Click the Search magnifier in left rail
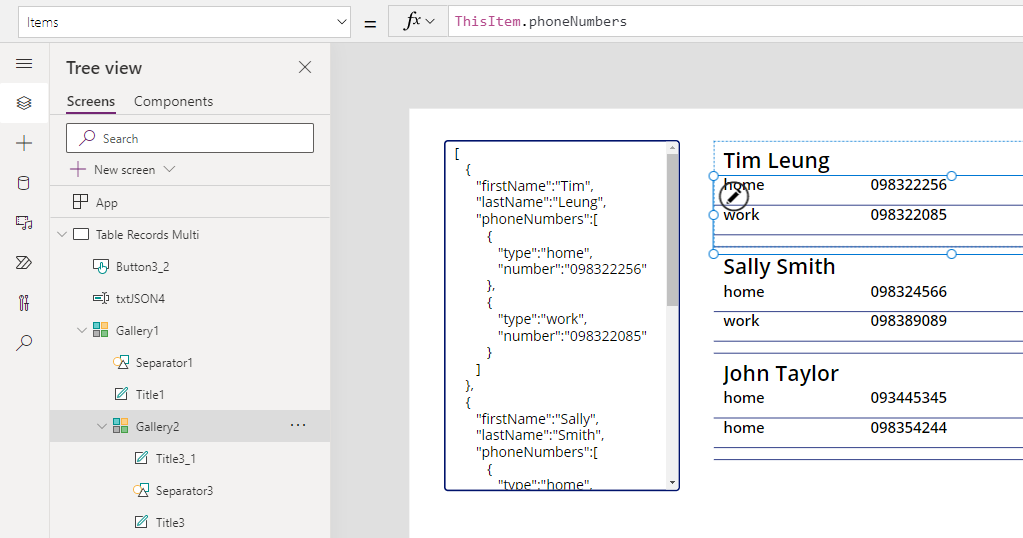This screenshot has width=1023, height=538. (25, 343)
